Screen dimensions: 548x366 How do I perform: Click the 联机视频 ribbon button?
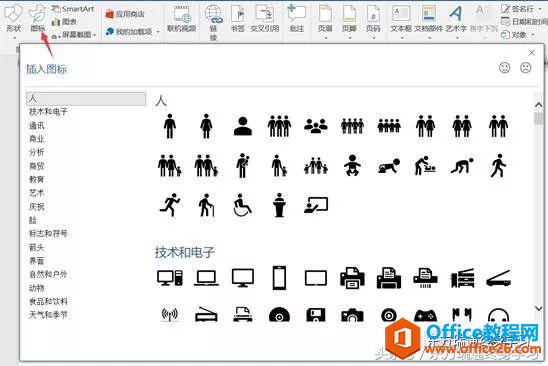coord(182,19)
